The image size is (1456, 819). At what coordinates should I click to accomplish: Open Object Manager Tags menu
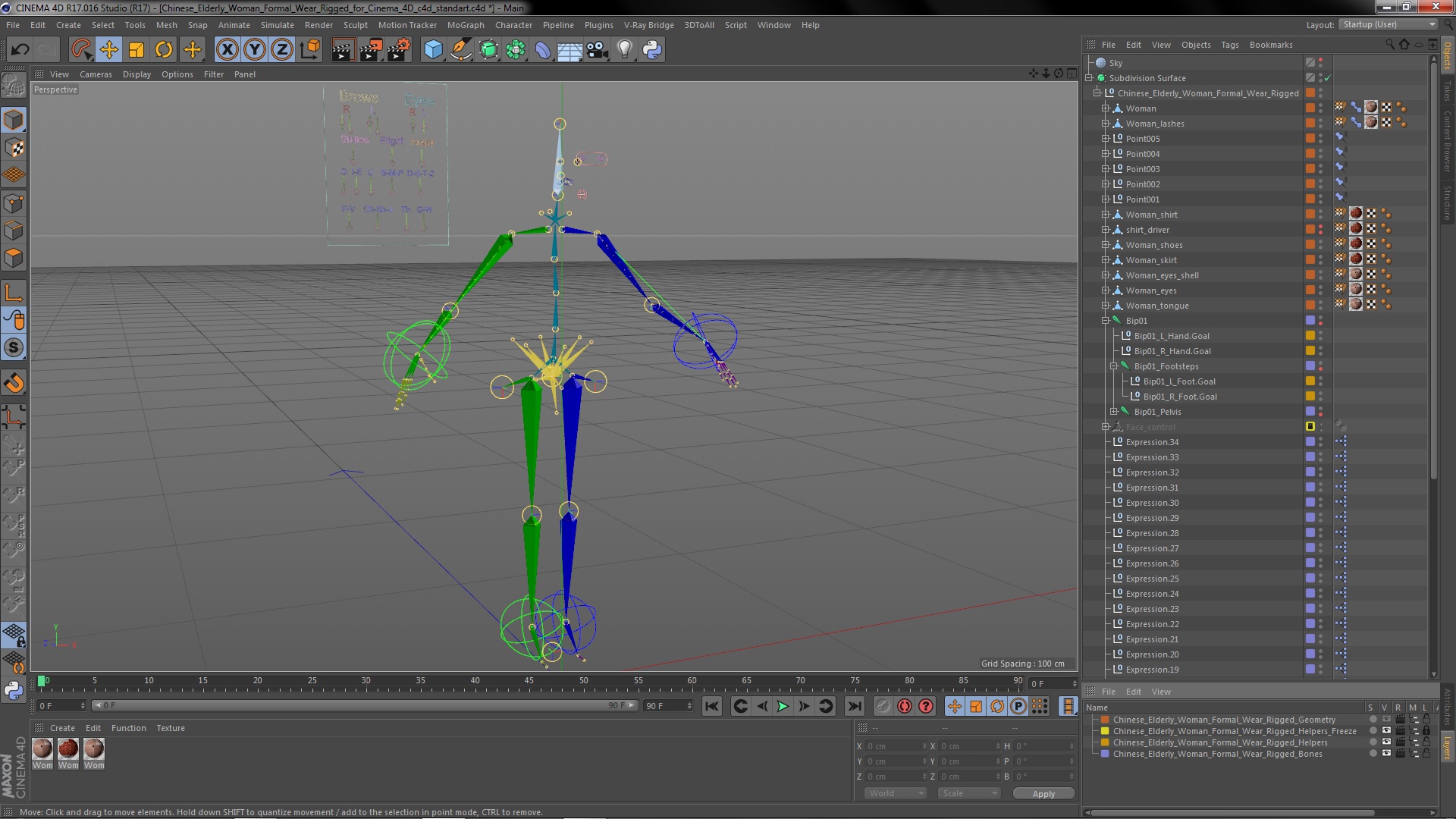(x=1230, y=45)
